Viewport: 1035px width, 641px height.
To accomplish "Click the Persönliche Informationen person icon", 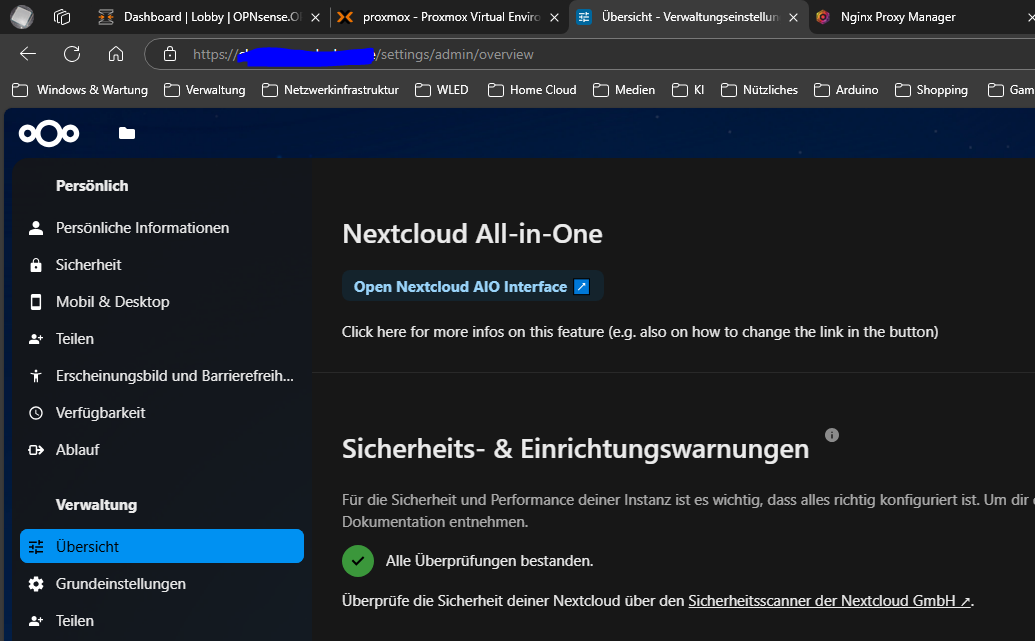I will 36,228.
